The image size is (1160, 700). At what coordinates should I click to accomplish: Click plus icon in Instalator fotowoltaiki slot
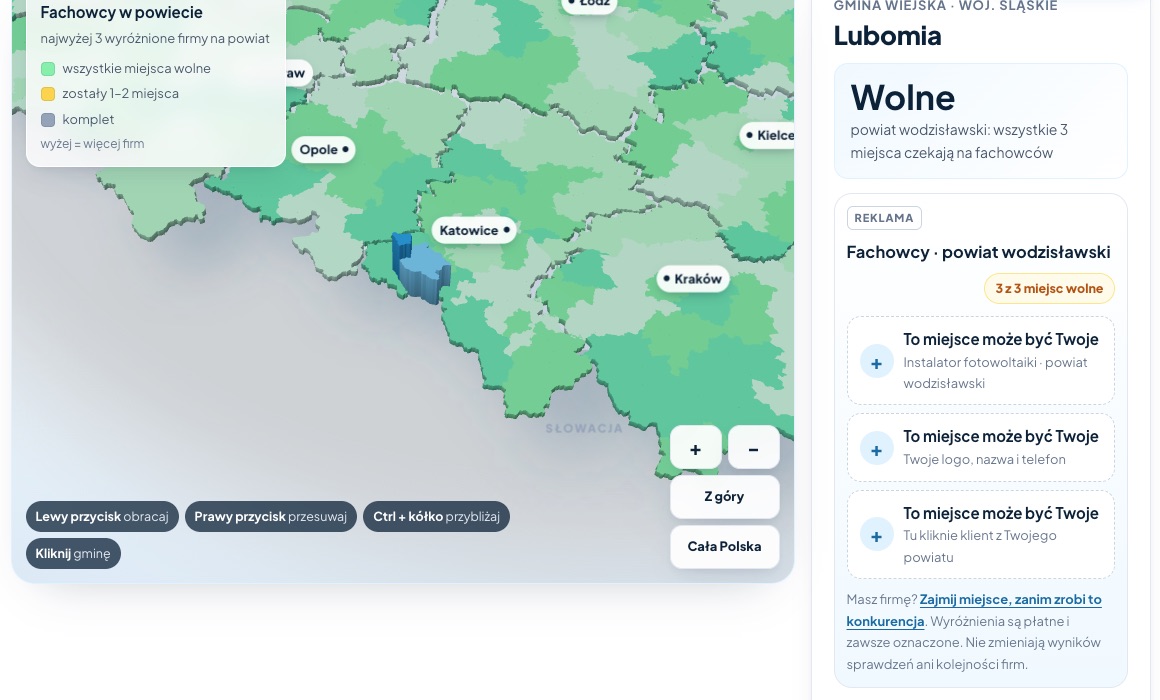pos(876,363)
